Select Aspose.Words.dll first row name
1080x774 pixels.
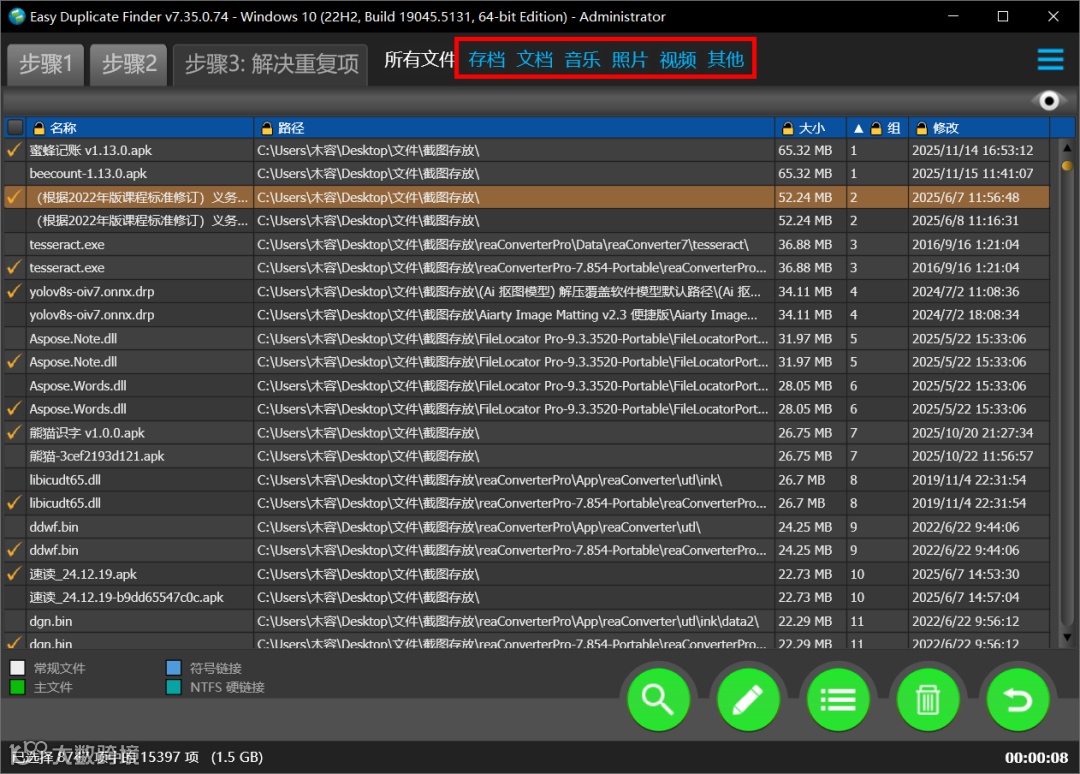(78, 386)
